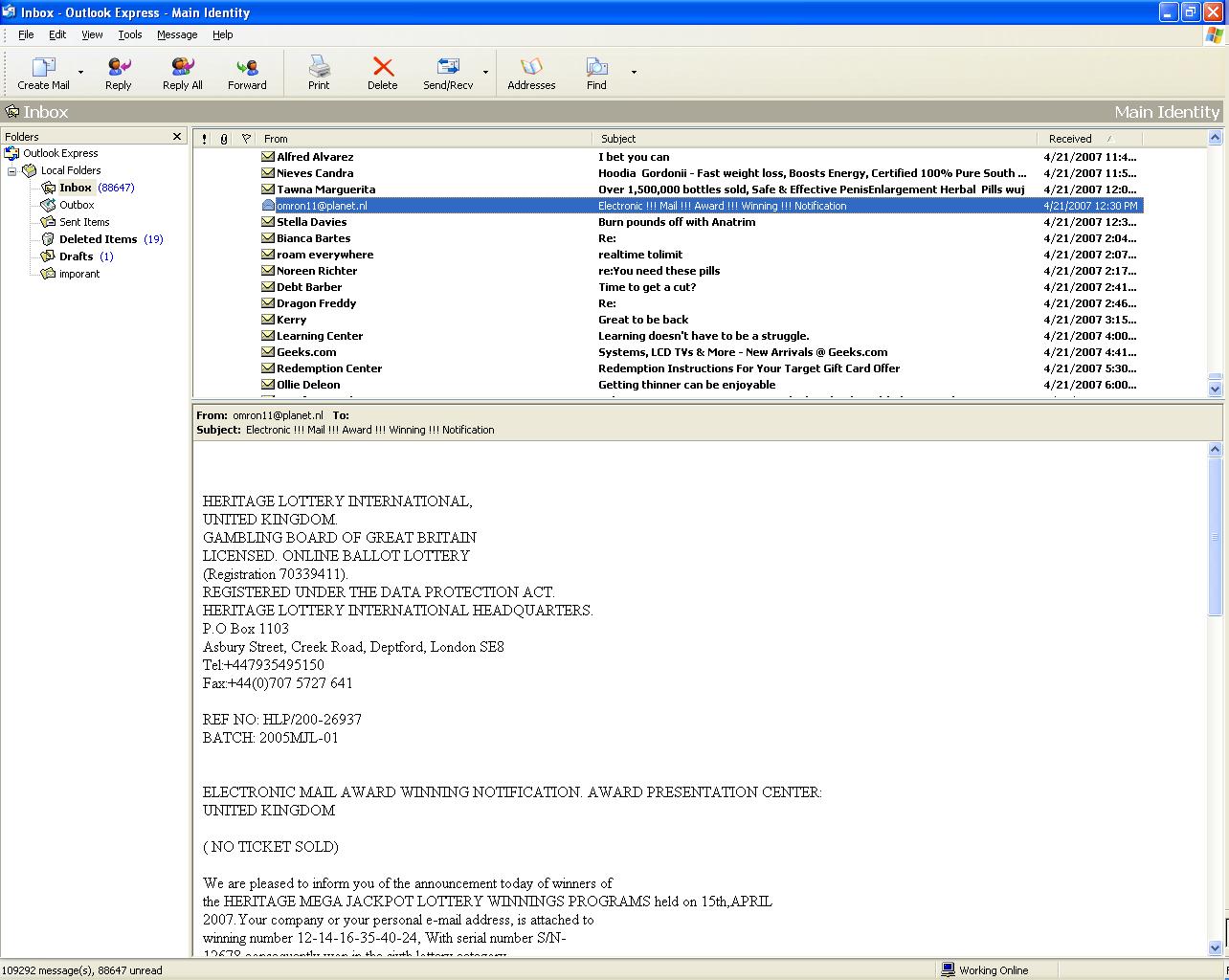Open the imporant folder
This screenshot has width=1229, height=980.
point(78,274)
